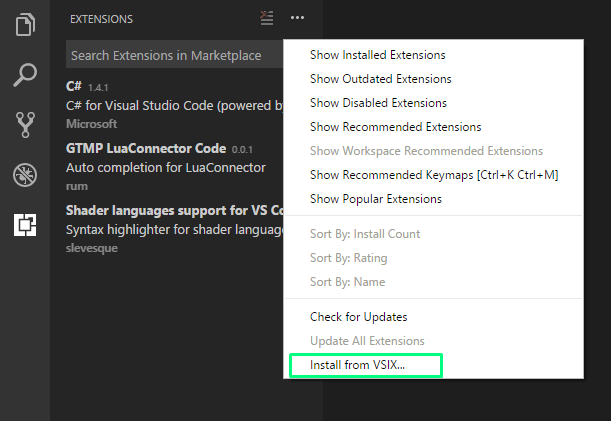Click Check for Updates
The height and width of the screenshot is (421, 611).
433,317
